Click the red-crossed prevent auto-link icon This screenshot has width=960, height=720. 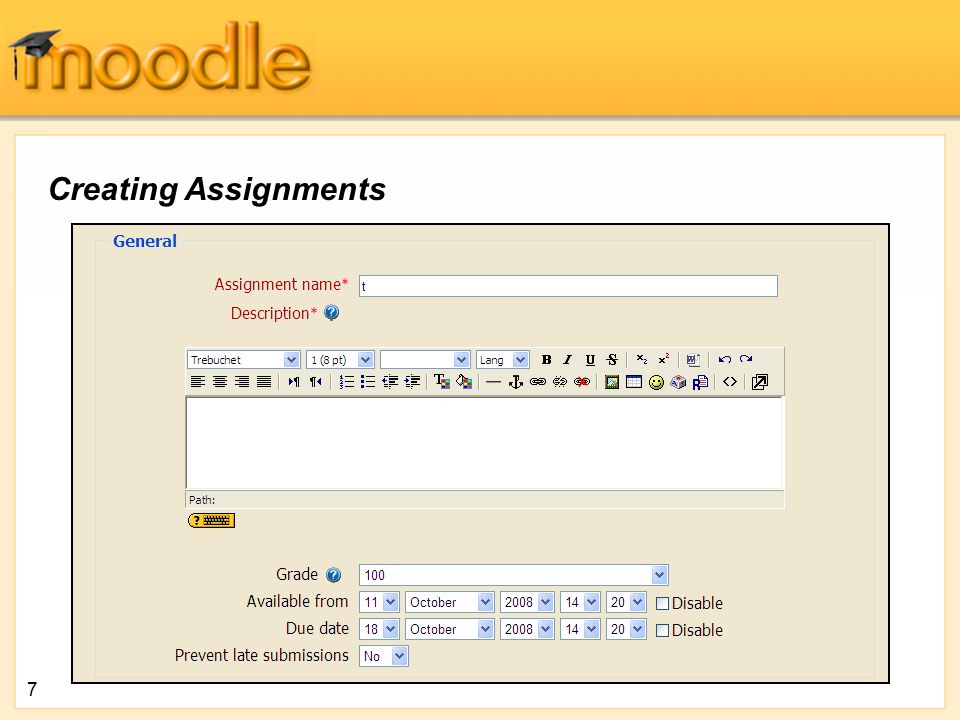(x=582, y=382)
